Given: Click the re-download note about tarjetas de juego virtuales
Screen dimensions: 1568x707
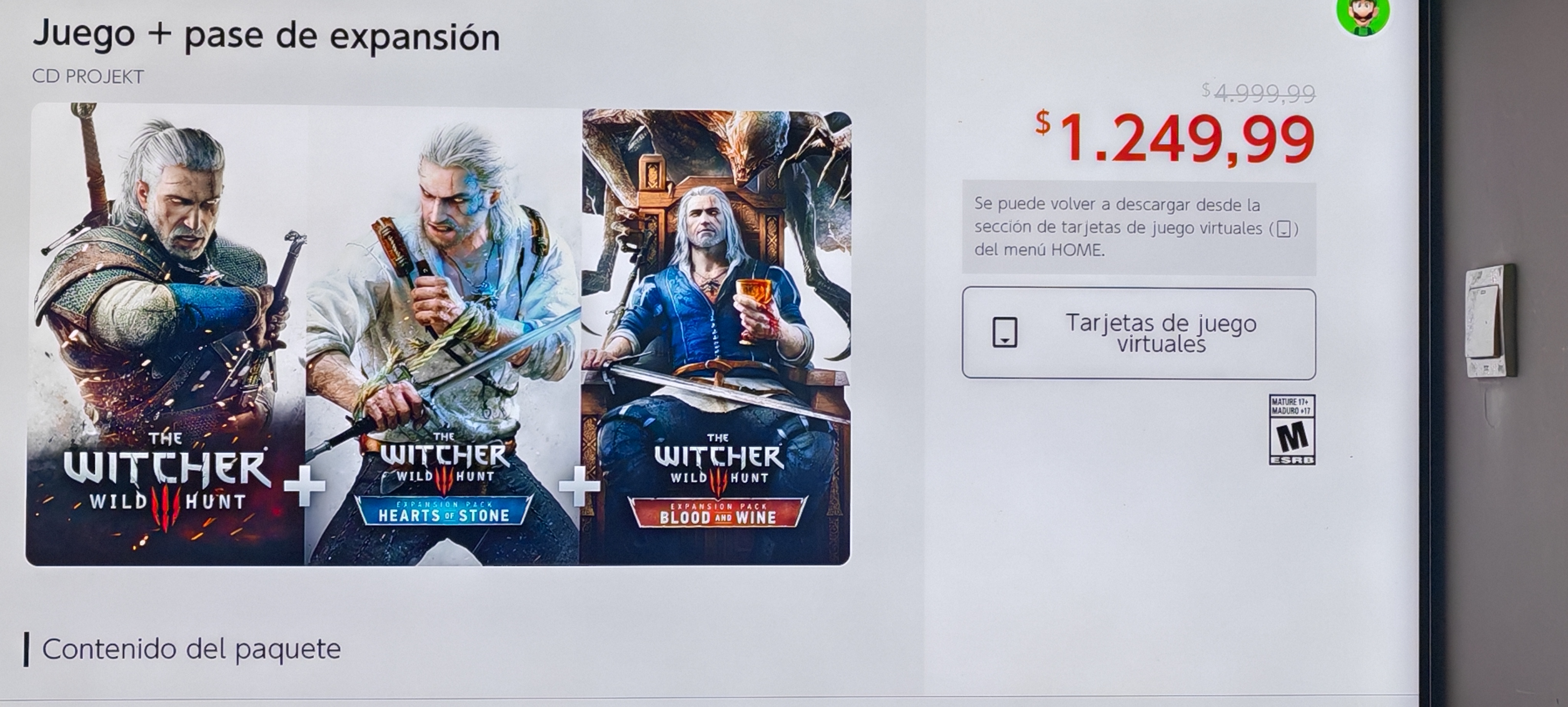Looking at the screenshot, I should 1139,228.
